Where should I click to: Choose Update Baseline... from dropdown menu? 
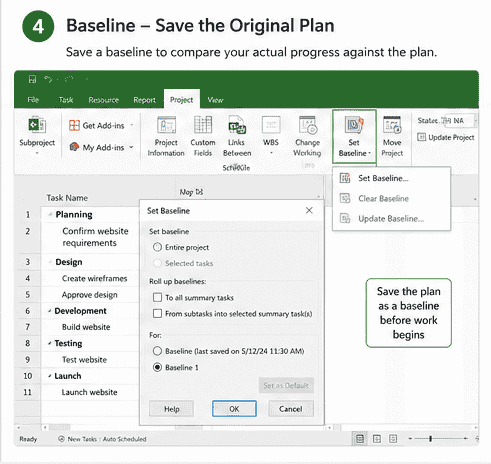click(x=391, y=219)
